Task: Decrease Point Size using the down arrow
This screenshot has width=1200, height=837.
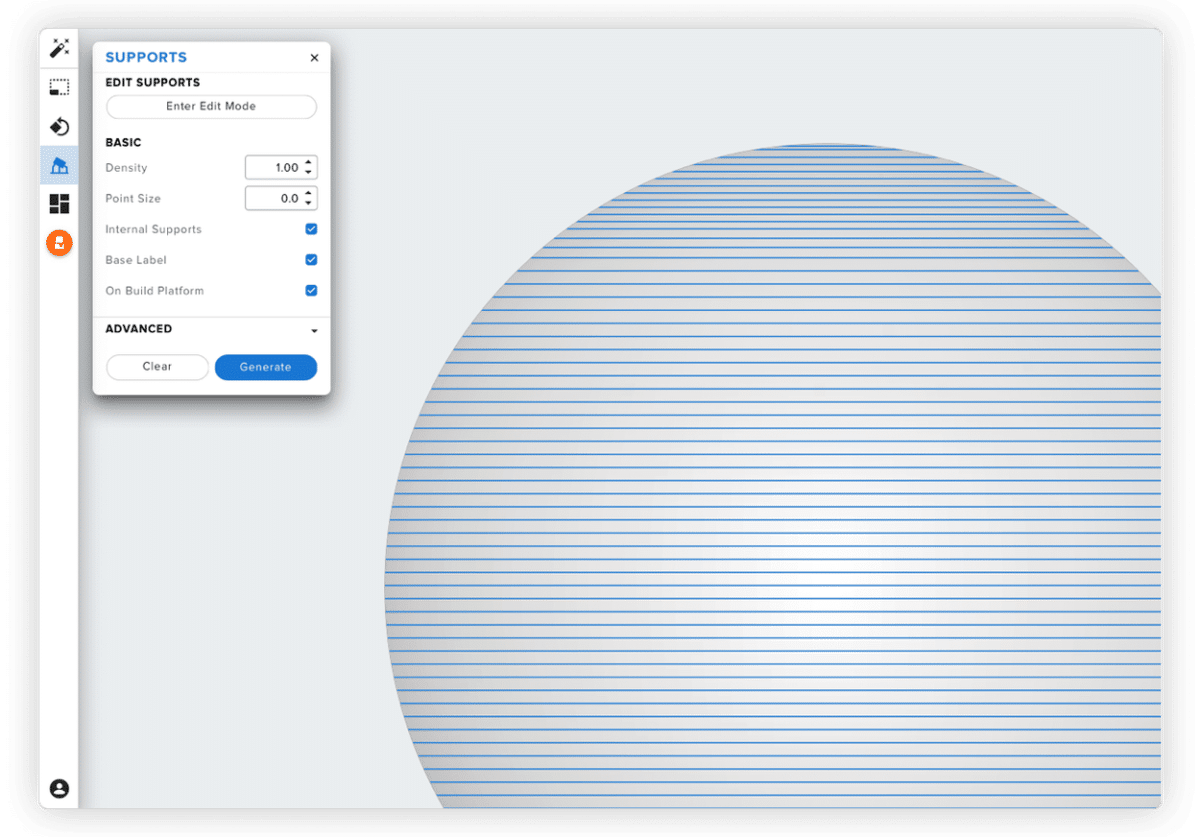Action: pyautogui.click(x=309, y=202)
